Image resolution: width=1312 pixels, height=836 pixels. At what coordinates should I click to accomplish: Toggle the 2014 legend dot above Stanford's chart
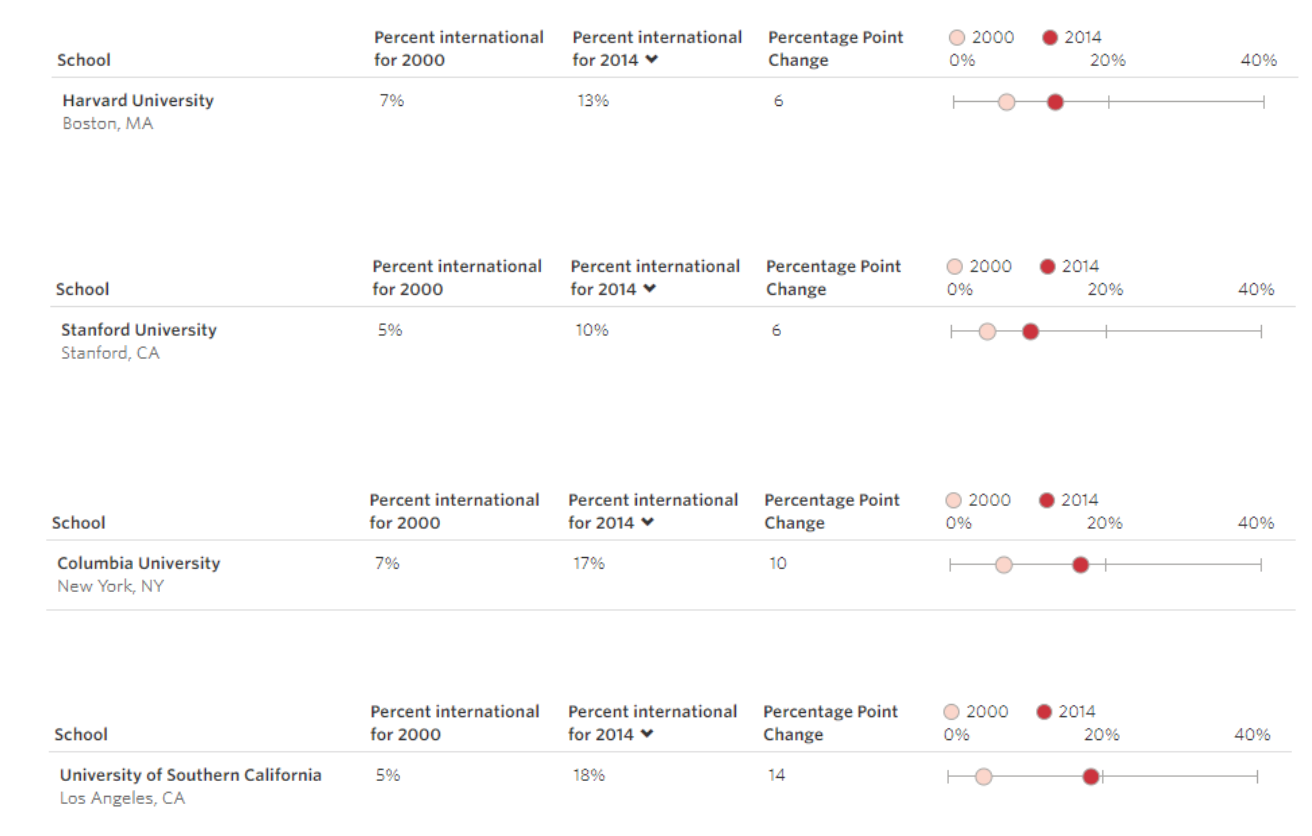1048,267
